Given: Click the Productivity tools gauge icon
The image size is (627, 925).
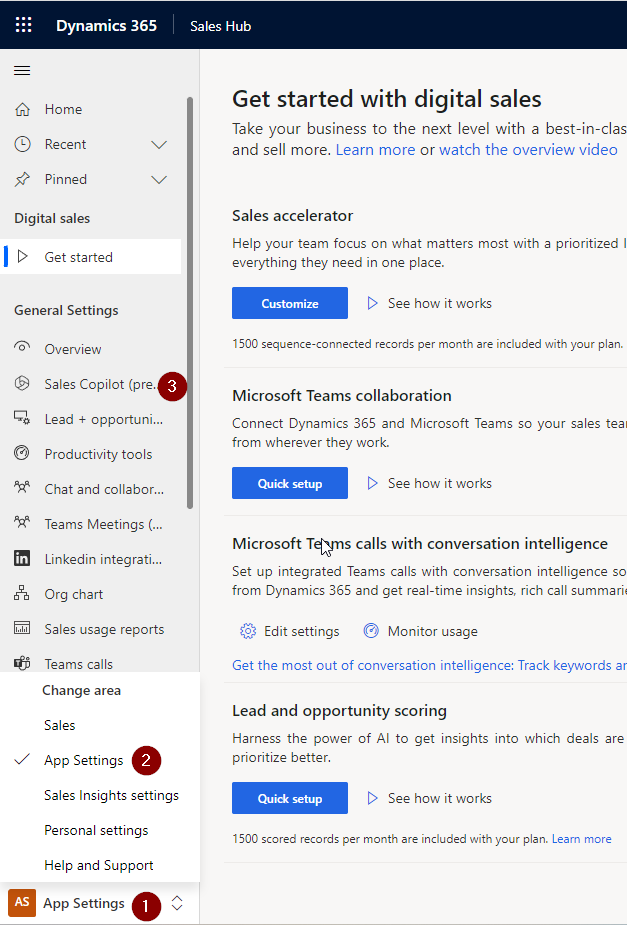Looking at the screenshot, I should click(22, 453).
